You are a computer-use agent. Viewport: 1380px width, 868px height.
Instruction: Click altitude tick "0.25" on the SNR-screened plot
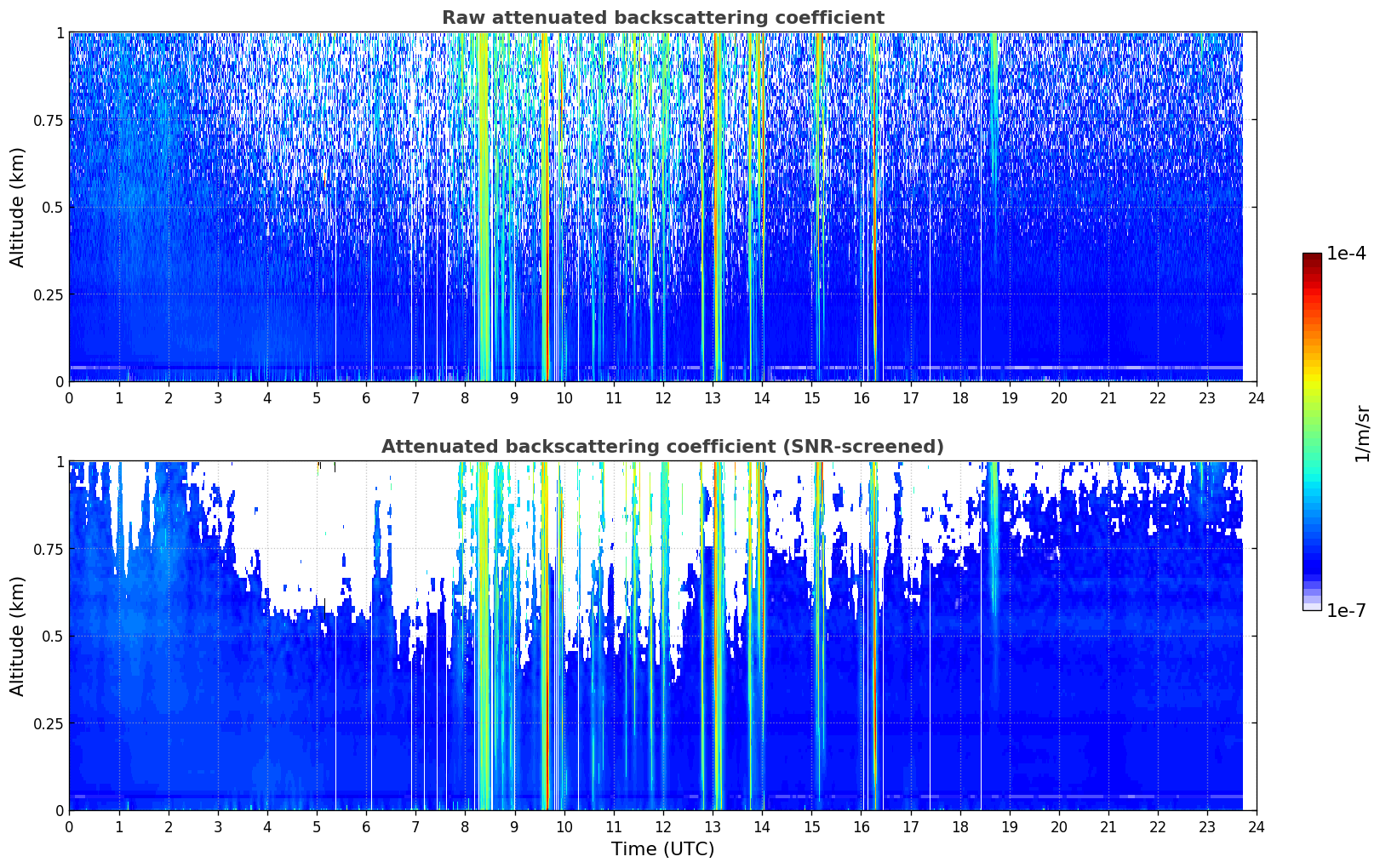[x=49, y=723]
